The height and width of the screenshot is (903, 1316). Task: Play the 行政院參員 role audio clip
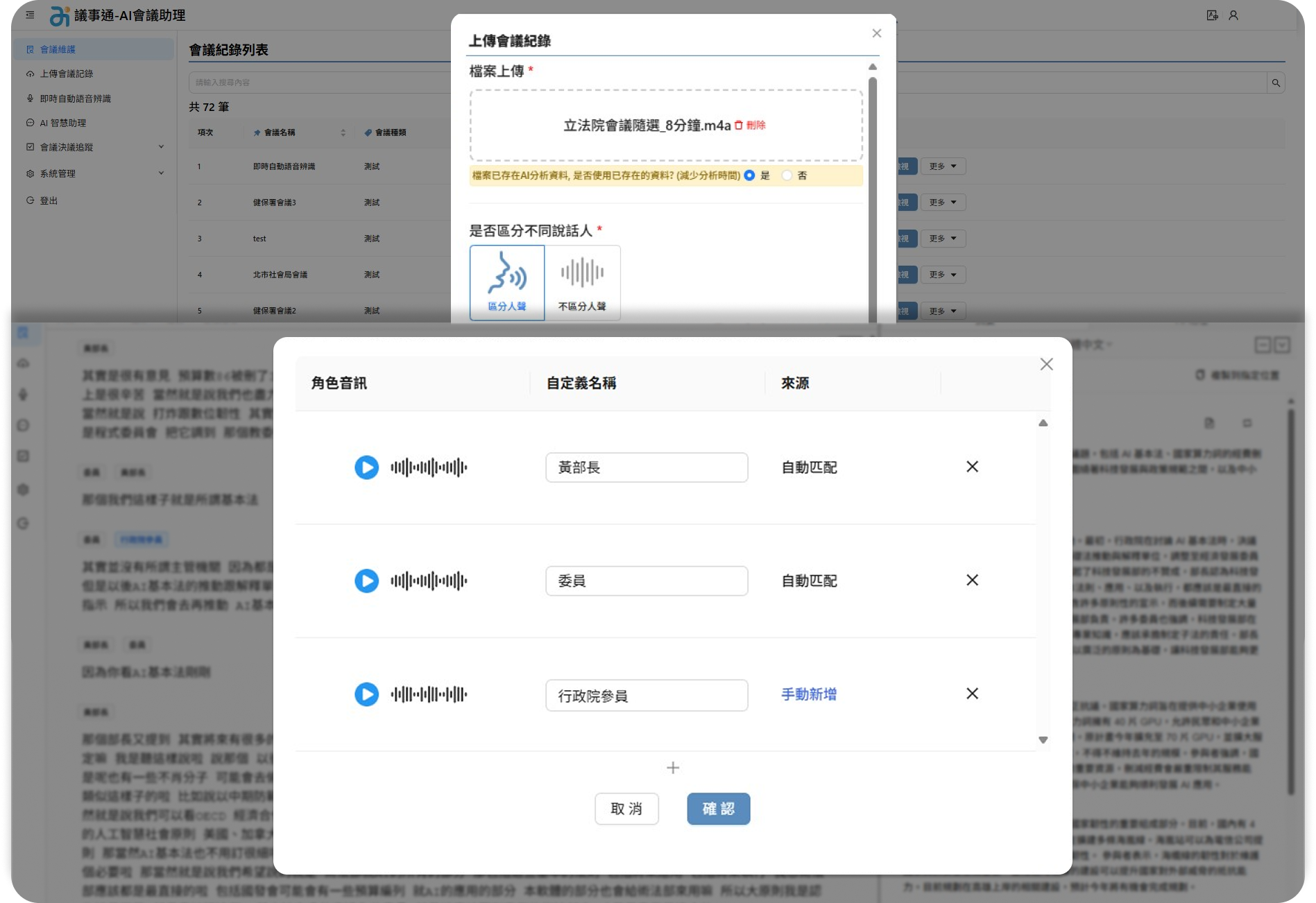pyautogui.click(x=366, y=694)
